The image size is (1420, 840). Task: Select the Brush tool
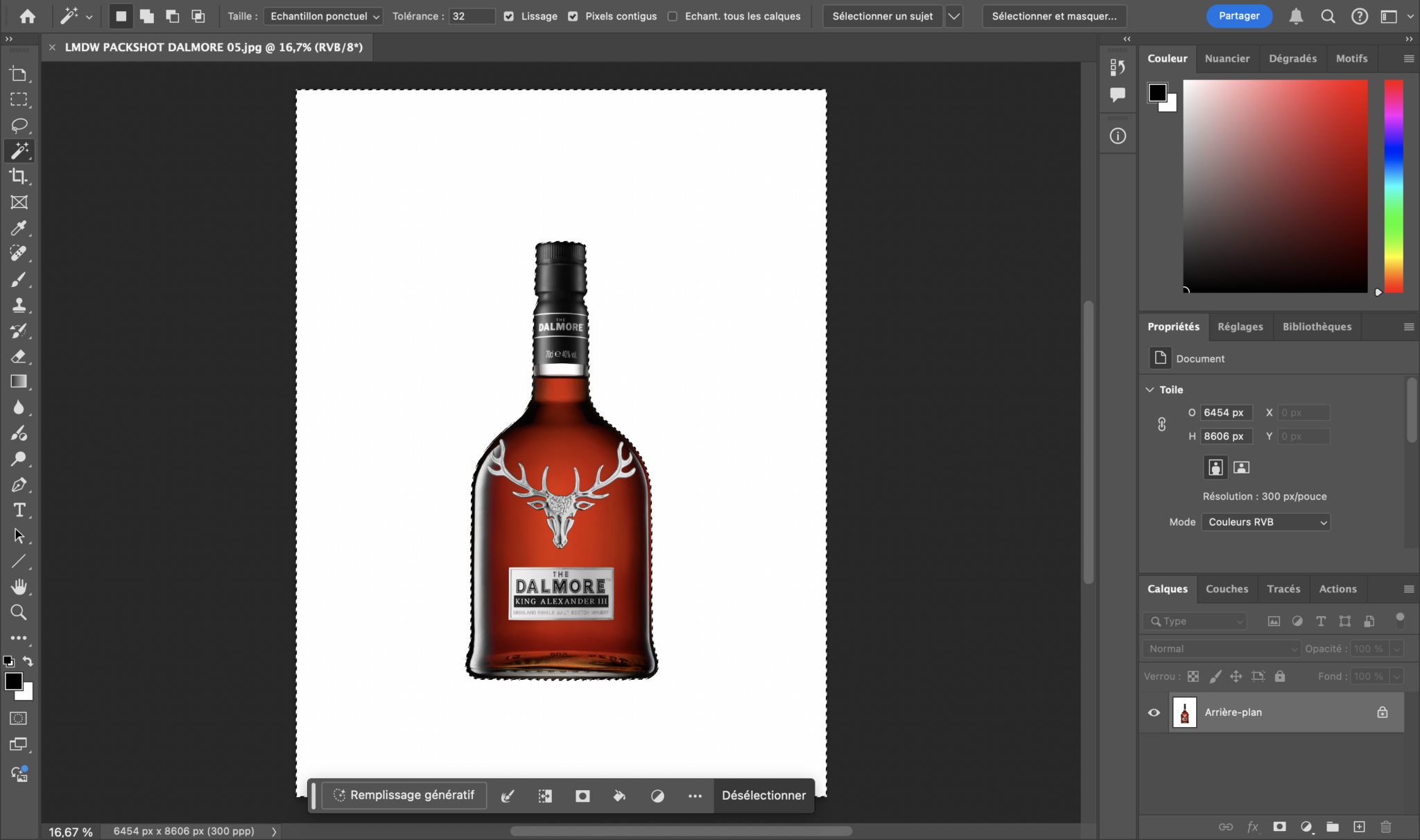[x=19, y=279]
